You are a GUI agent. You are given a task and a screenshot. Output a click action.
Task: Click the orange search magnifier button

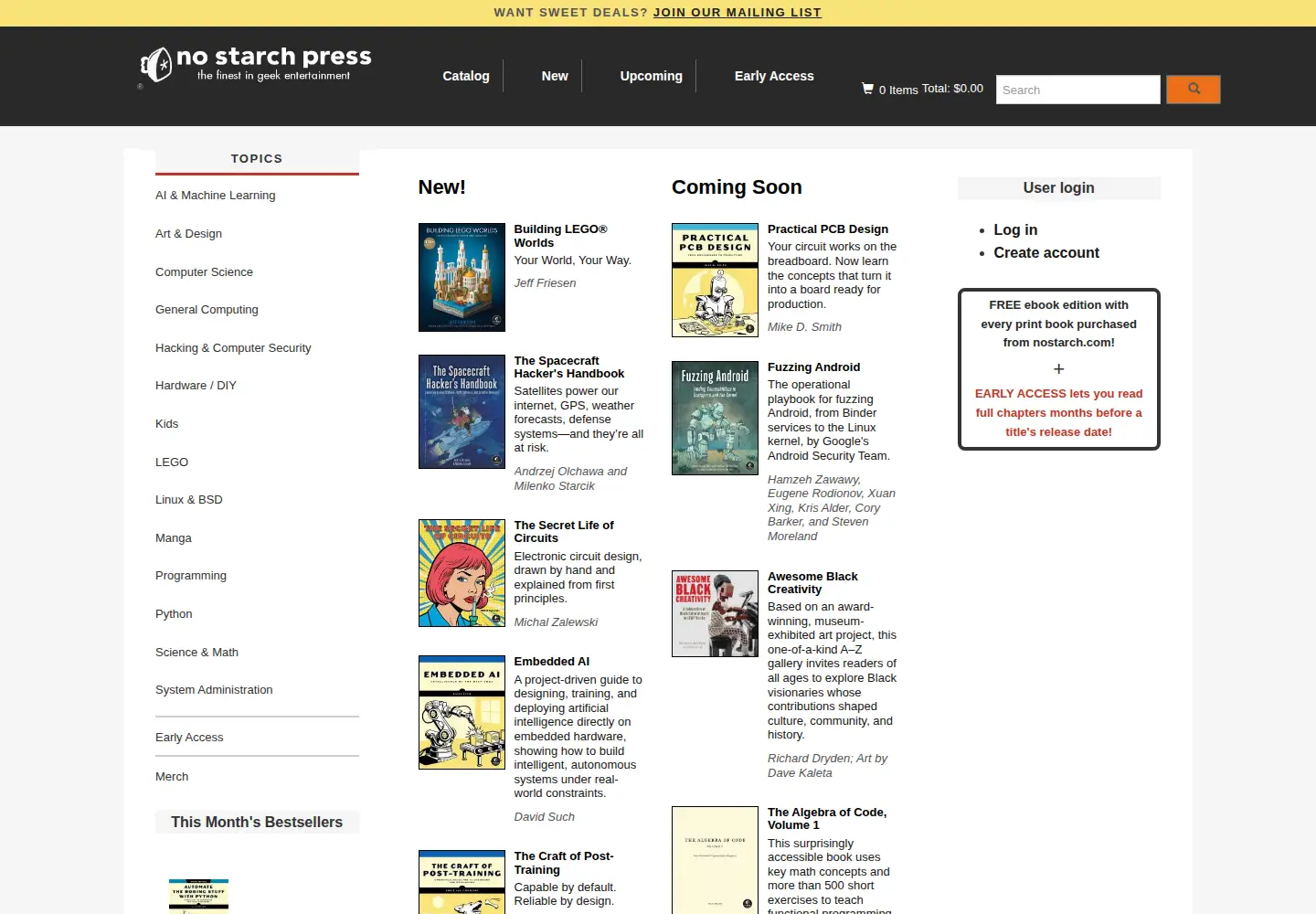(1194, 90)
